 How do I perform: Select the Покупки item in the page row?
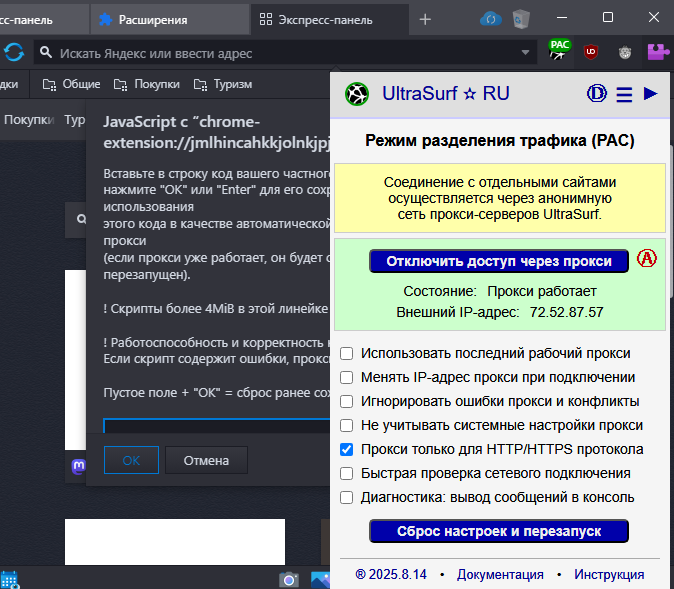29,120
